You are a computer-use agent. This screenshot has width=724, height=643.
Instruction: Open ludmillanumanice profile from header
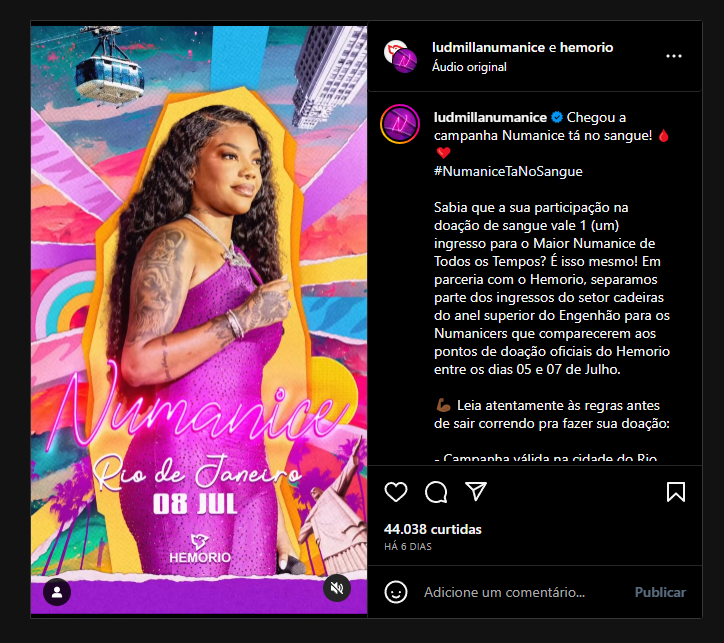488,48
